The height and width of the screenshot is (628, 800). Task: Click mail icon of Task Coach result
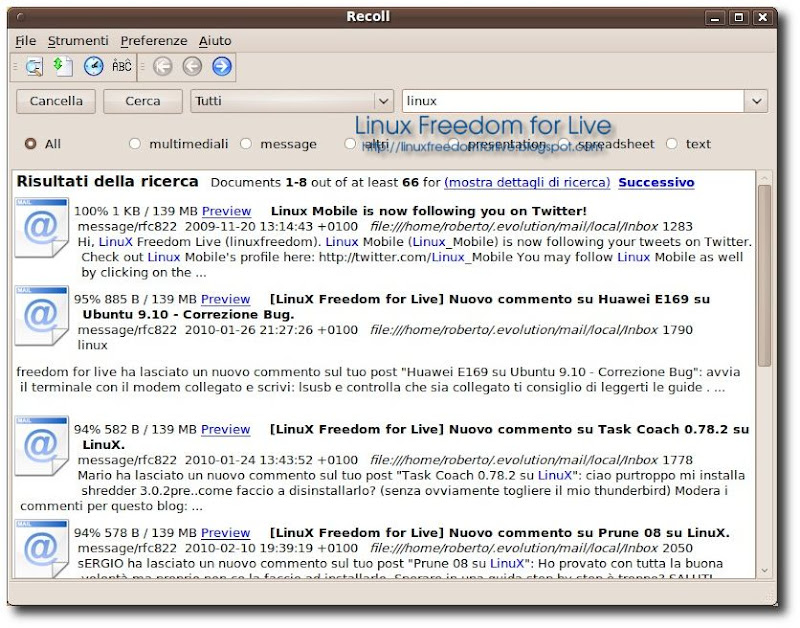[41, 446]
